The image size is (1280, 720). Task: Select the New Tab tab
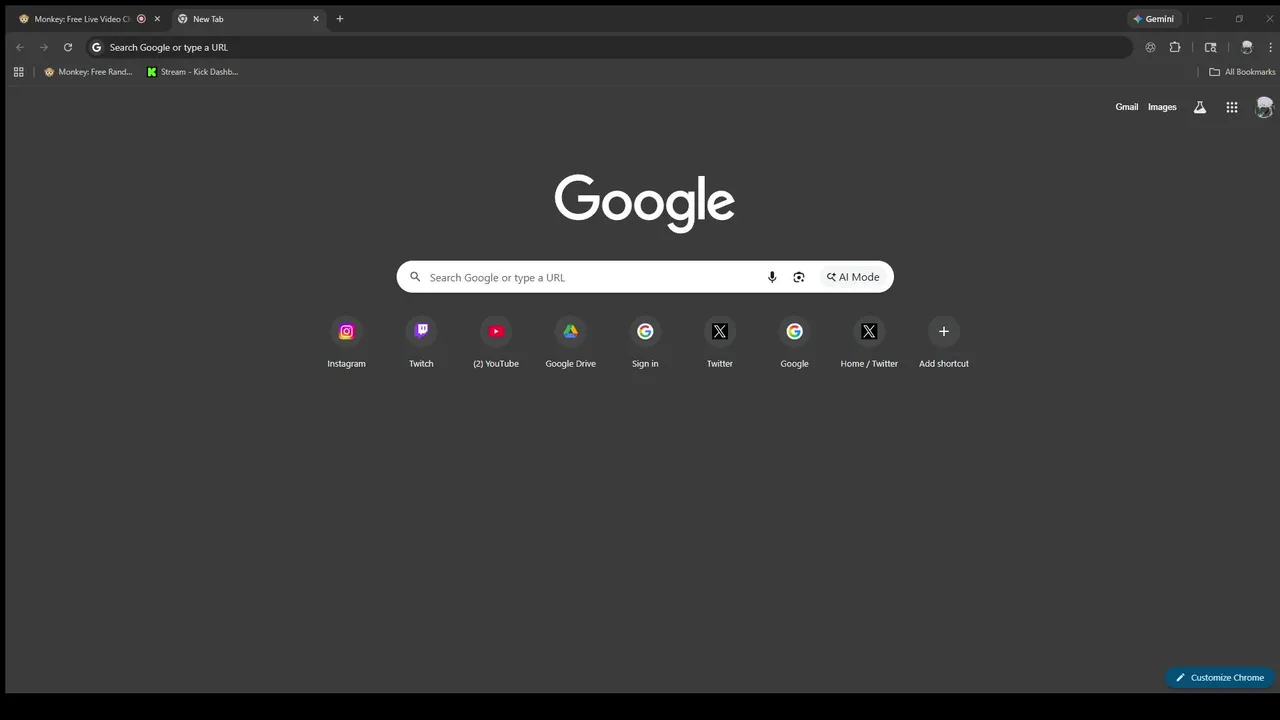click(x=248, y=19)
